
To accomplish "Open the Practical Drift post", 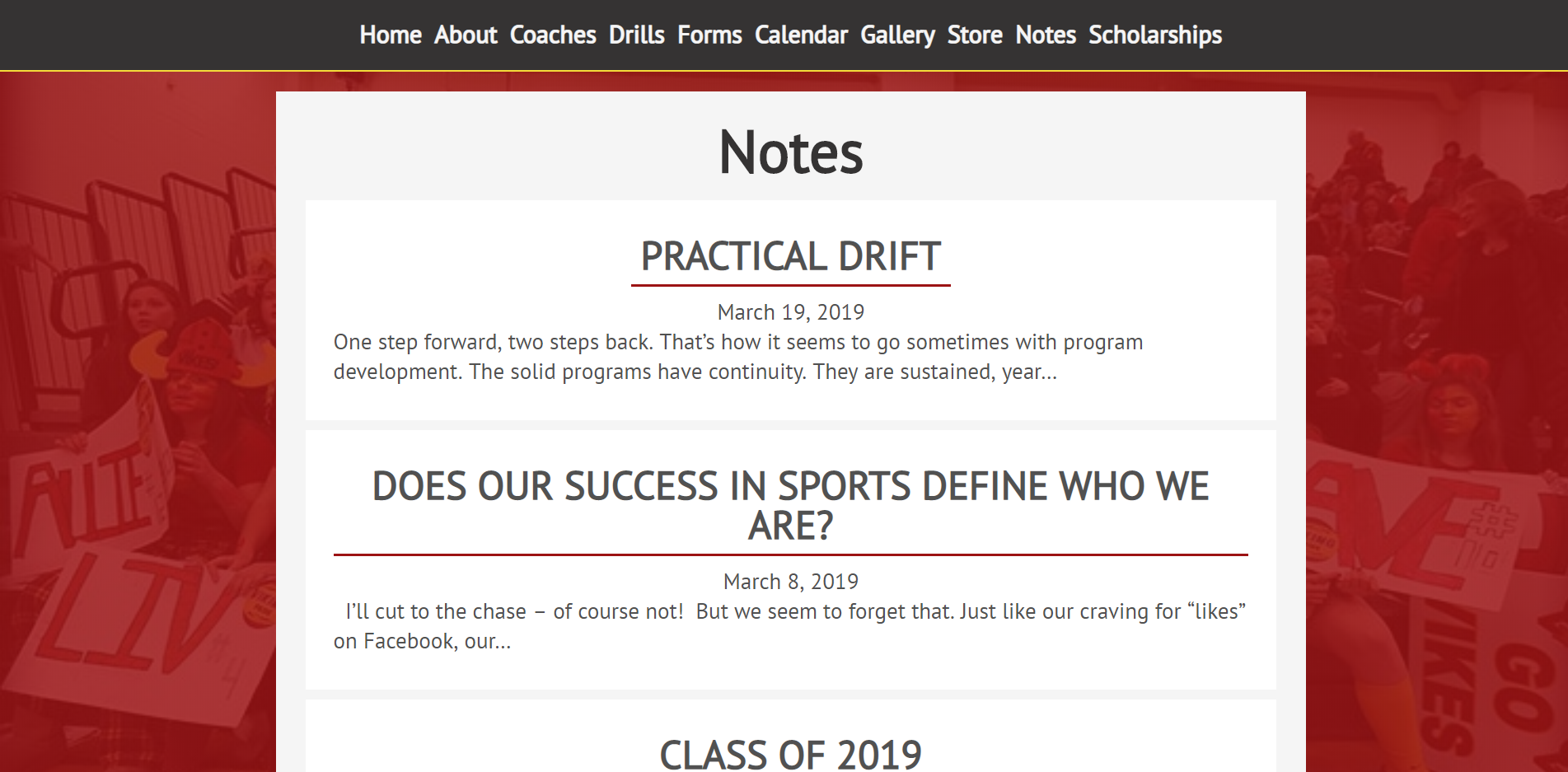I will click(790, 256).
